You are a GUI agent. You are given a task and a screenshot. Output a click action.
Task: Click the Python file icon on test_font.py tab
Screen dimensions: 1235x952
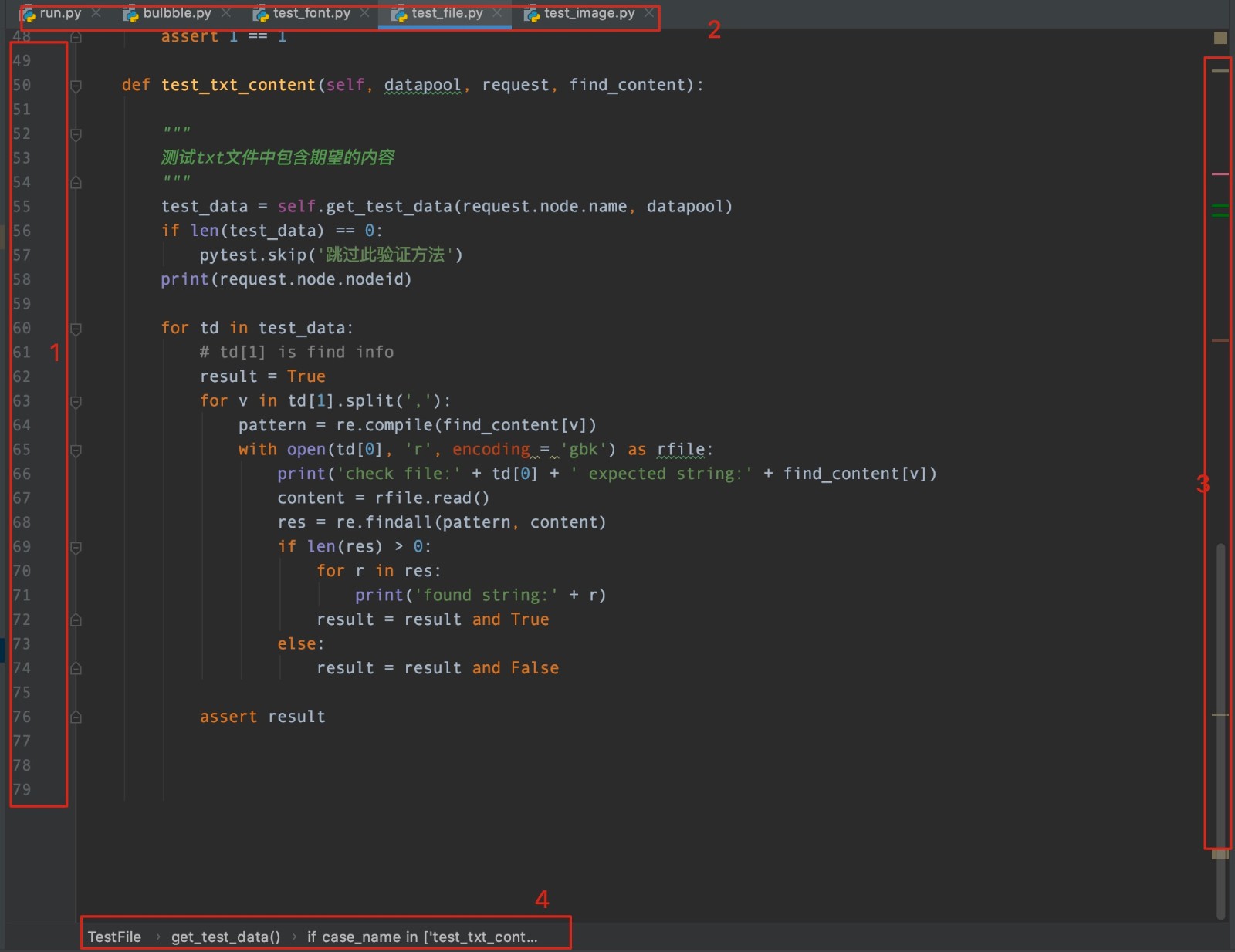[261, 14]
